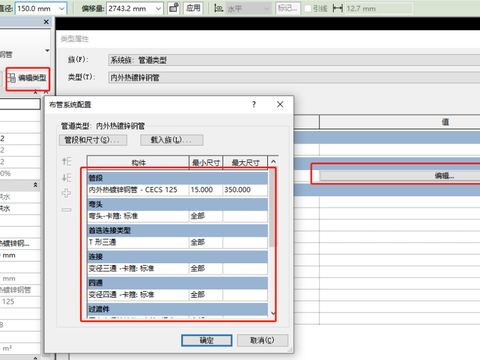This screenshot has height=360, width=480.
Task: Click the 弯头 section header
Action: (x=178, y=204)
